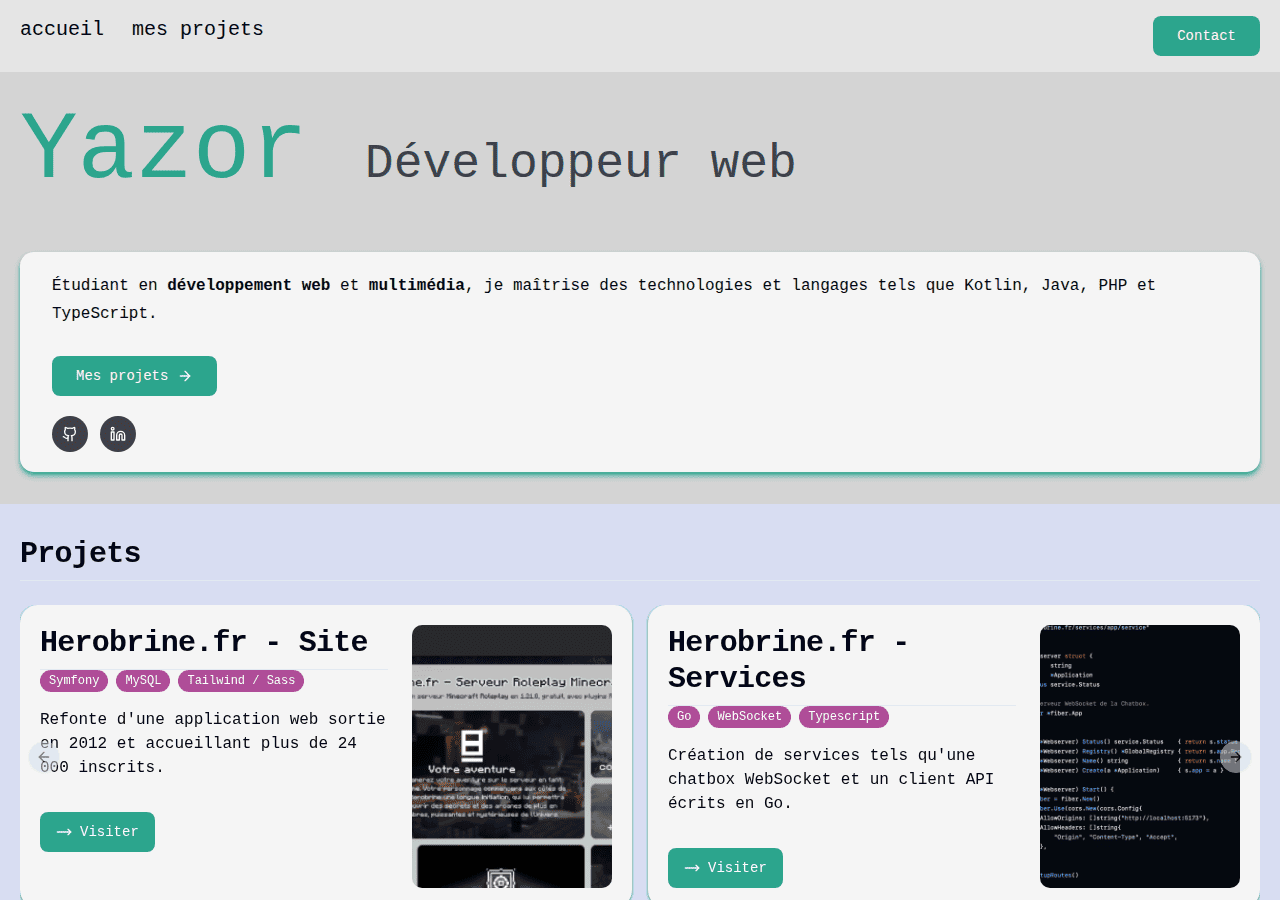Click the Herobrine.fr - Site heading
The image size is (1280, 900).
[204, 642]
